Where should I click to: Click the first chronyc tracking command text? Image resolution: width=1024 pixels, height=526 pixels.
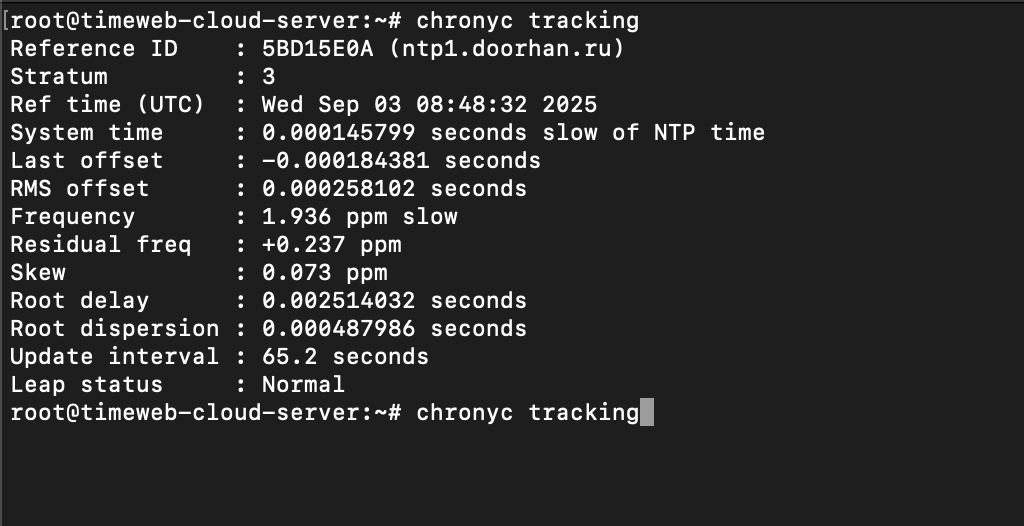pos(528,21)
